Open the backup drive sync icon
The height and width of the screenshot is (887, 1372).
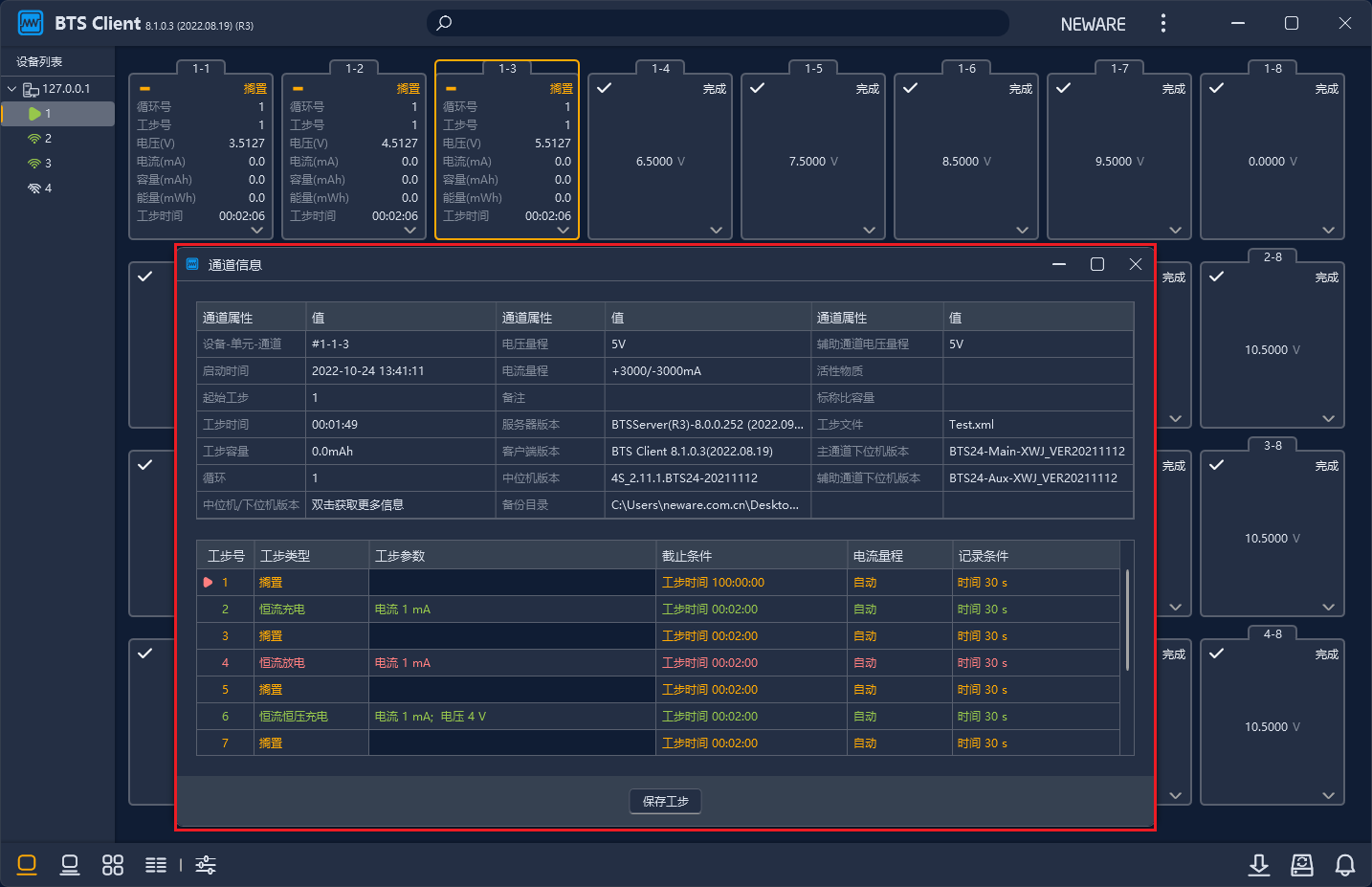1302,865
